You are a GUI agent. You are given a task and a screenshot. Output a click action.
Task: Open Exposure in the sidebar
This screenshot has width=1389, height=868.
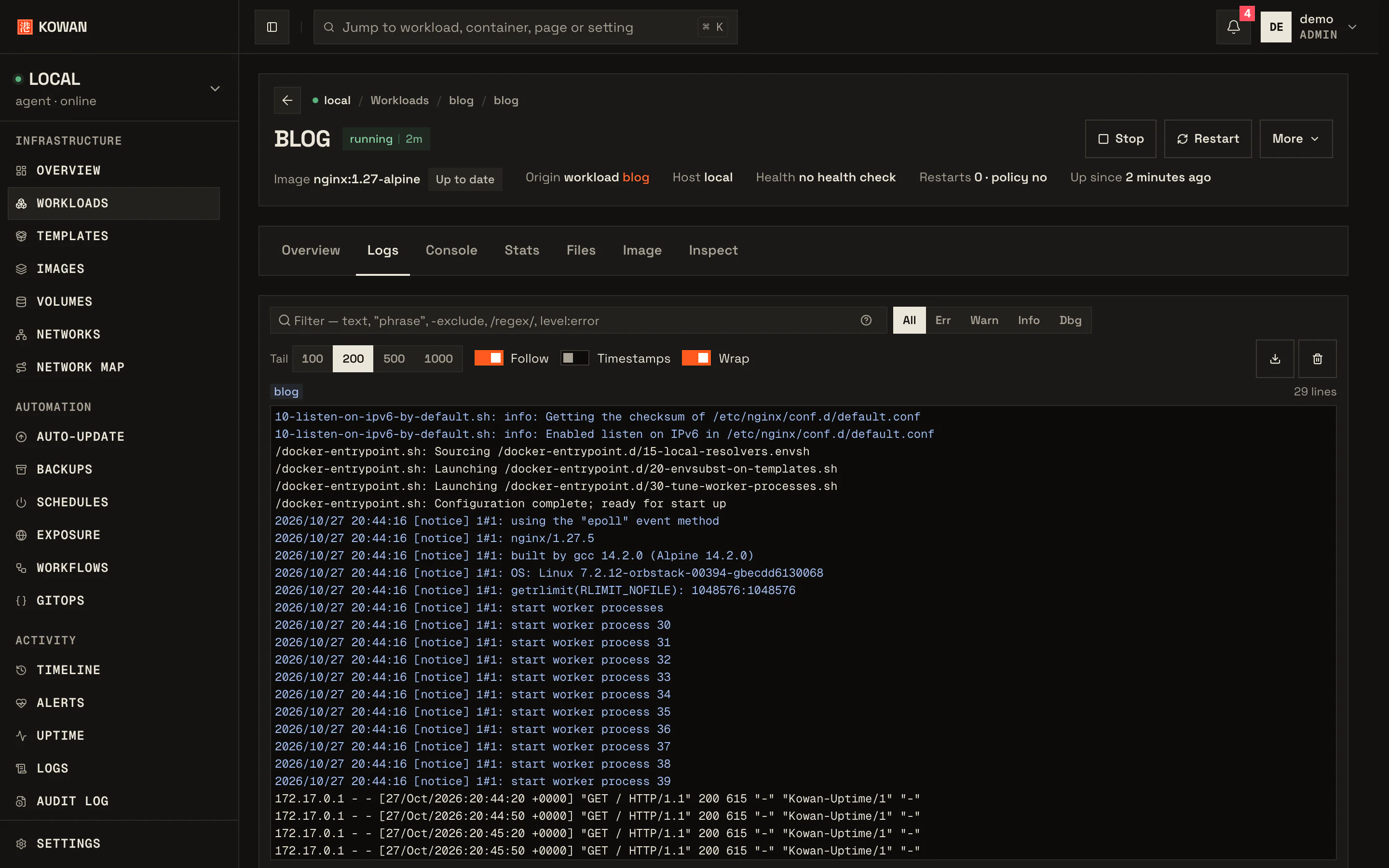[x=114, y=534]
